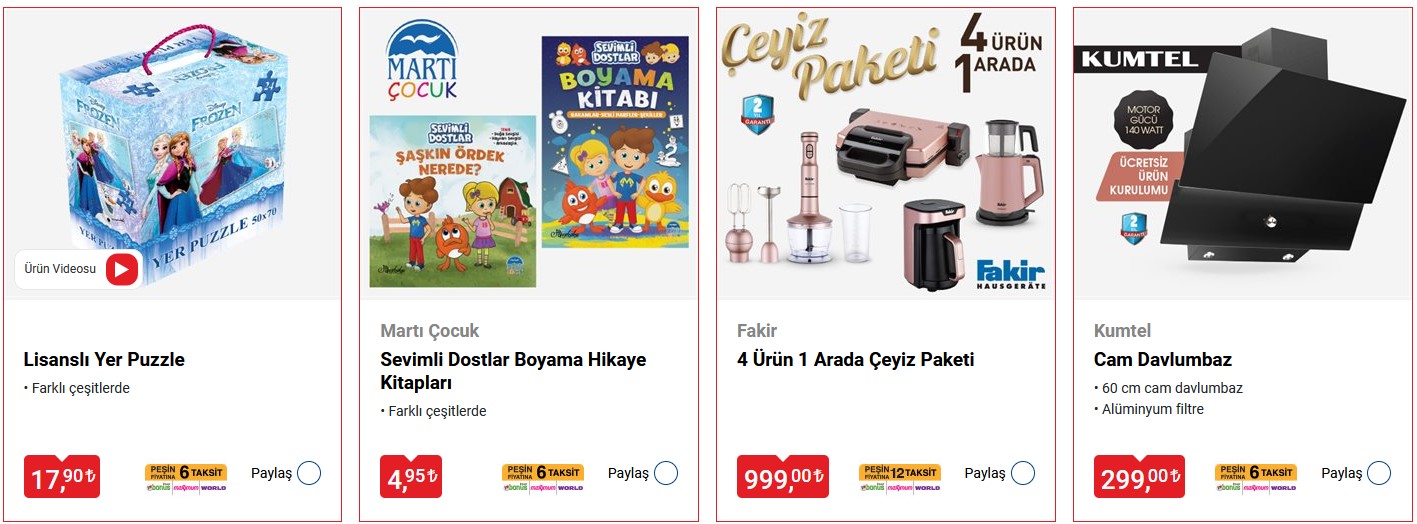Click the Fakir brand logo in product image
The image size is (1417, 524).
[x=1009, y=274]
